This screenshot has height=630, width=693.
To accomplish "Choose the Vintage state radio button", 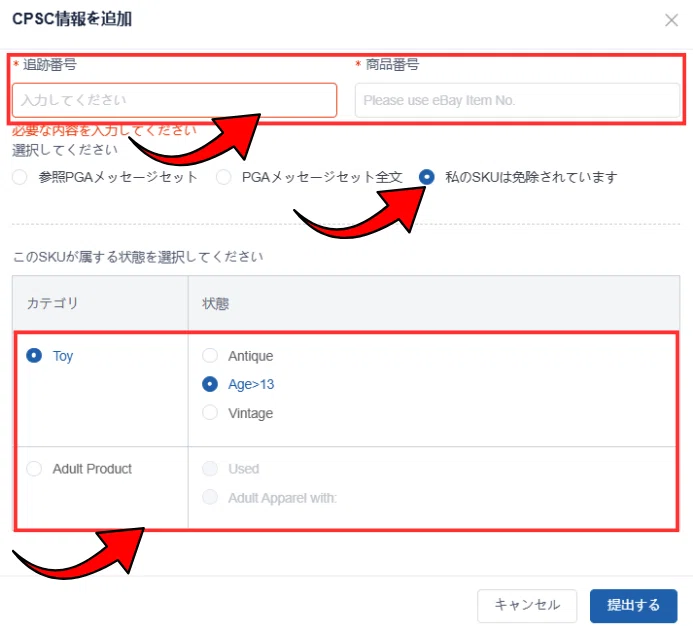I will tap(210, 413).
